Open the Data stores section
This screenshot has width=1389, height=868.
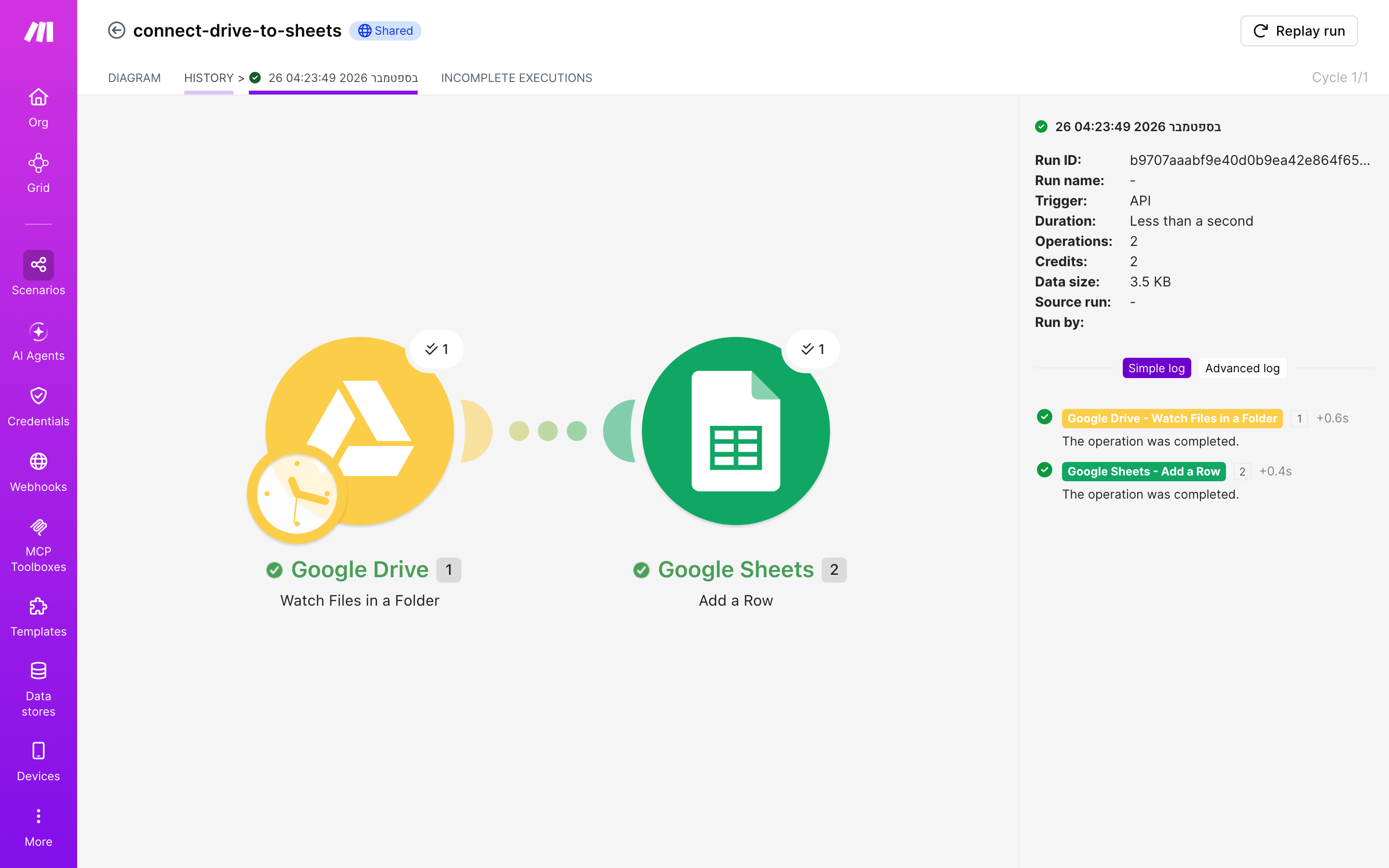coord(39,690)
